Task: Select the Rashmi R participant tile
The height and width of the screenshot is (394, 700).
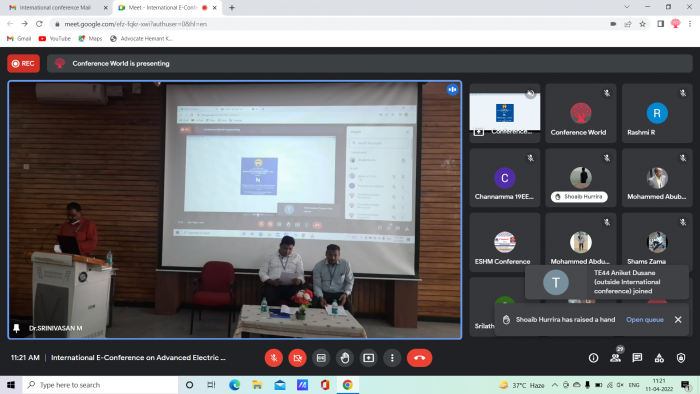Action: pos(657,113)
